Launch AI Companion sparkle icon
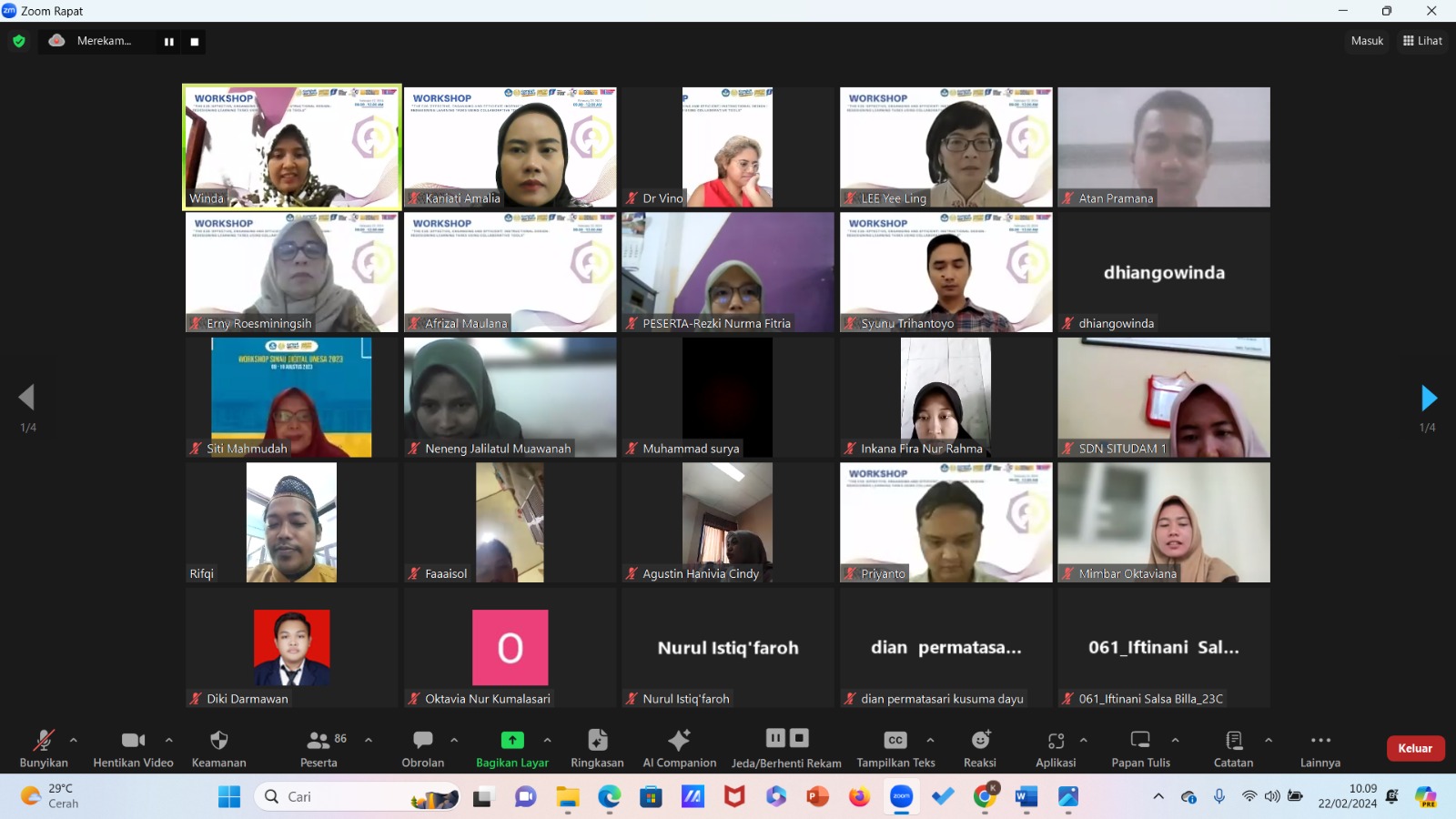The image size is (1456, 819). 679,740
